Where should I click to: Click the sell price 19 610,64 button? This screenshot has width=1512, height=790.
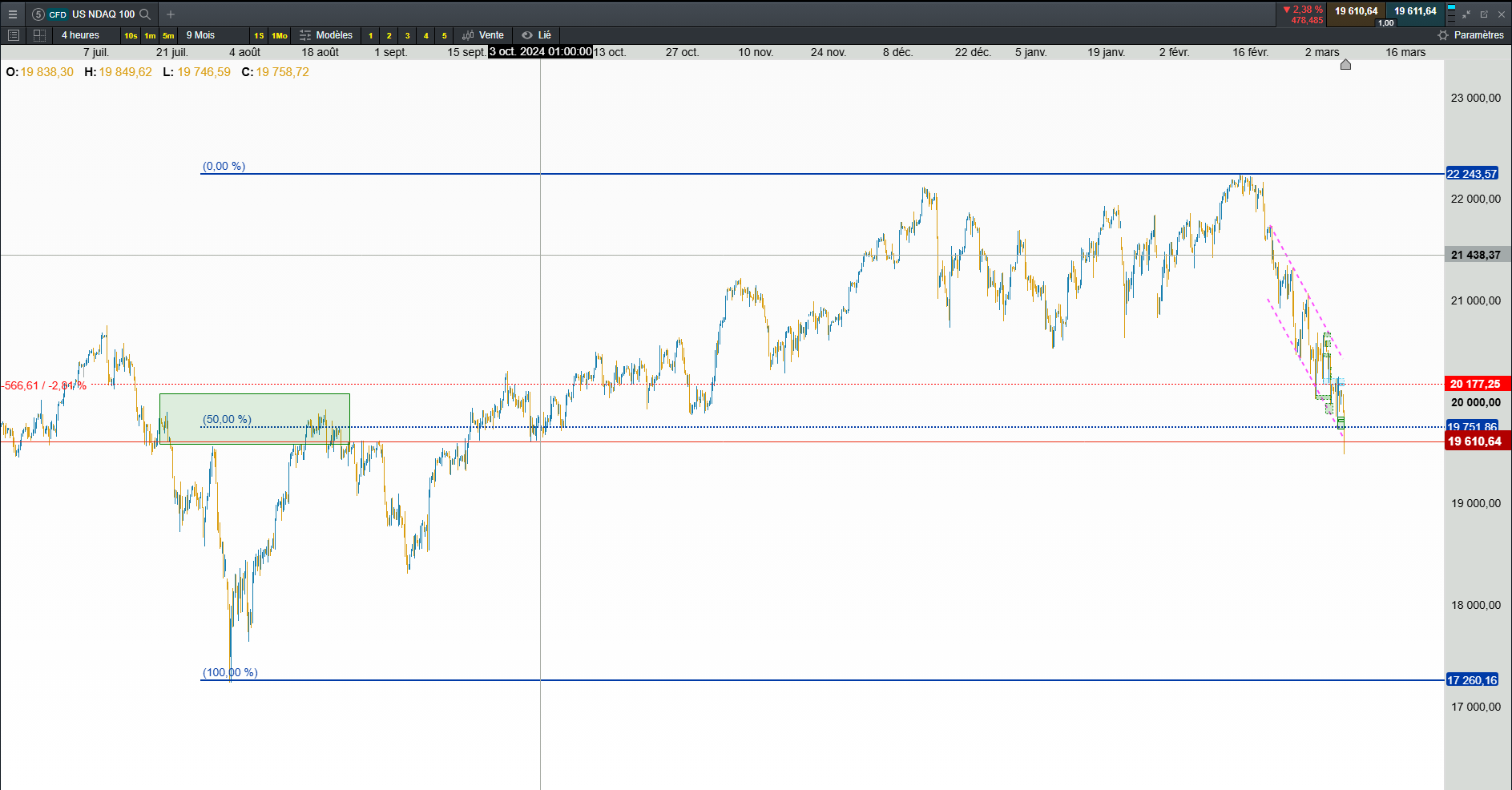click(x=1356, y=11)
